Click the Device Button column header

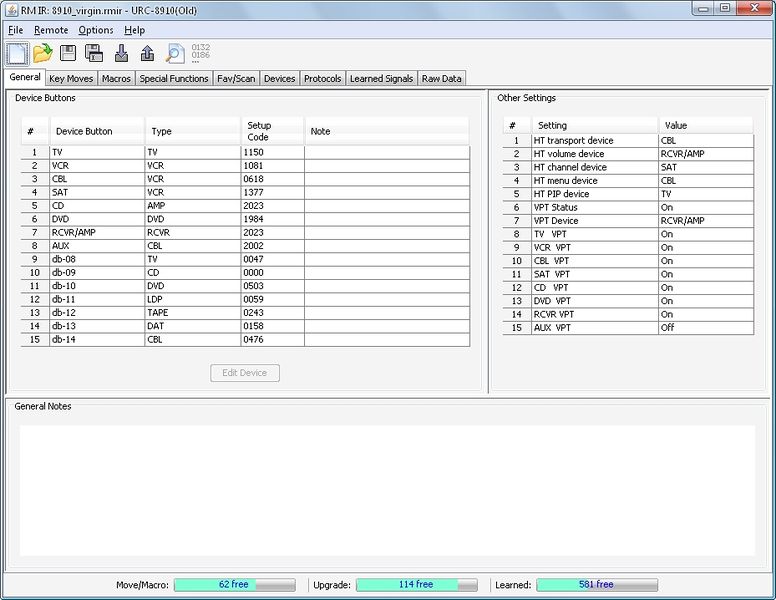click(x=97, y=131)
